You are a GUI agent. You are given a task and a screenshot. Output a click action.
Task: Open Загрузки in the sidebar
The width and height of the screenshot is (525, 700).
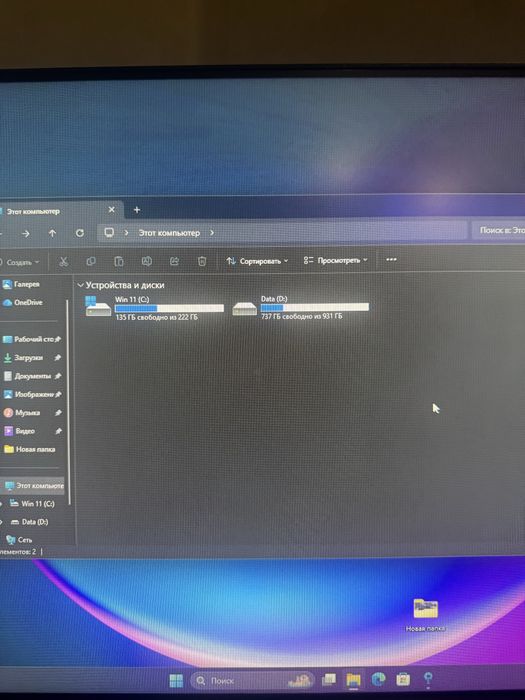pos(31,358)
